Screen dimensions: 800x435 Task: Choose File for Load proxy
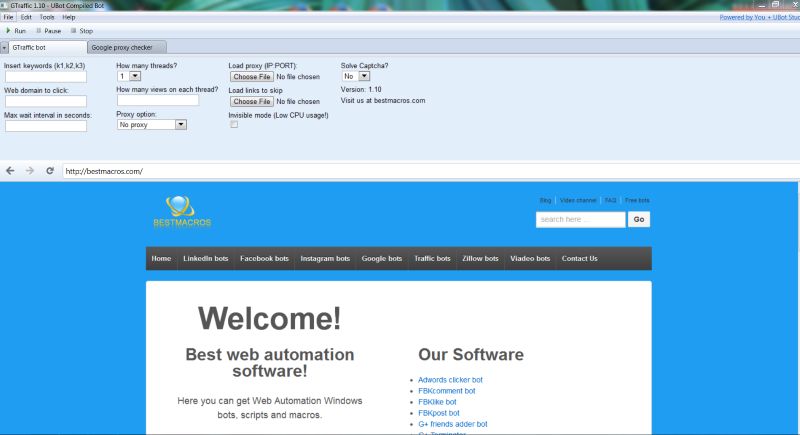(x=252, y=76)
